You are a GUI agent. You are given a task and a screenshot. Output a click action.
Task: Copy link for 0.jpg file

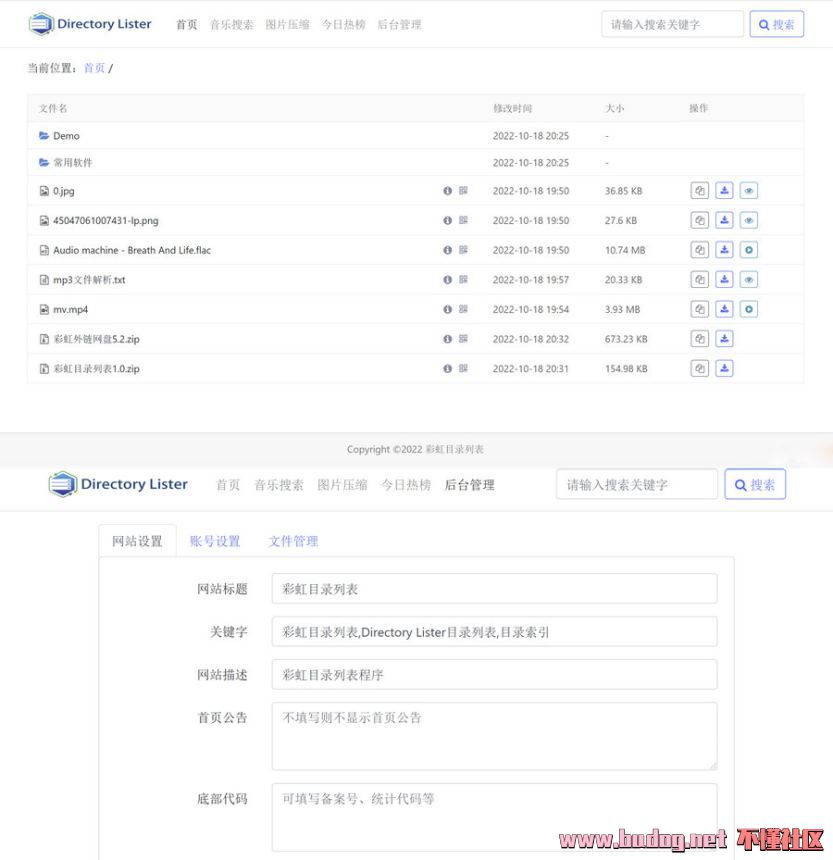click(699, 191)
